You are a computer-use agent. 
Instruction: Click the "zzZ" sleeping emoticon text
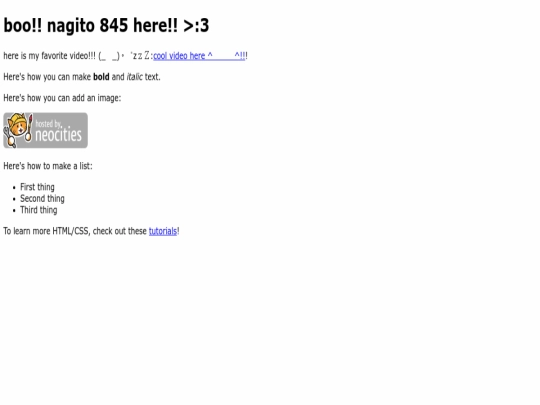coord(141,55)
